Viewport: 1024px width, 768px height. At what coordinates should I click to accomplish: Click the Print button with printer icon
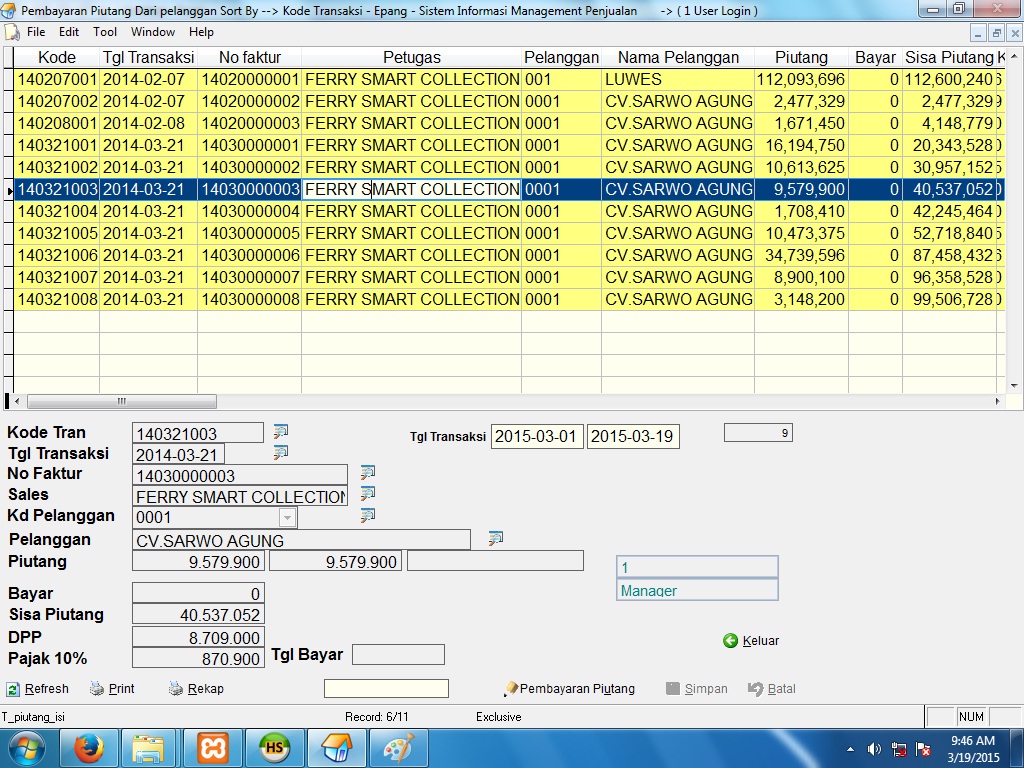pyautogui.click(x=112, y=689)
